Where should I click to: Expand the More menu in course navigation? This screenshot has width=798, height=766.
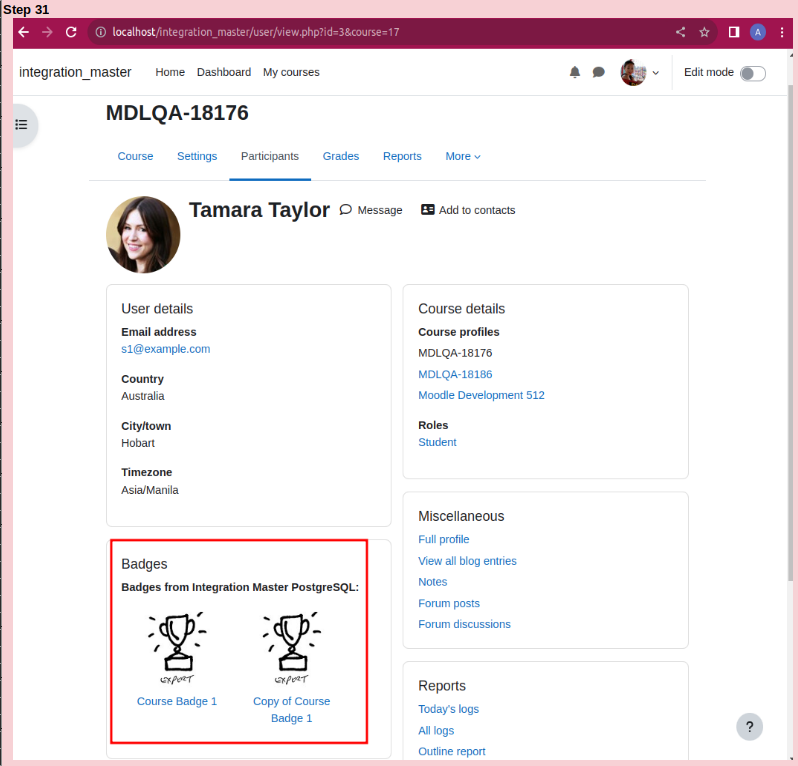463,156
